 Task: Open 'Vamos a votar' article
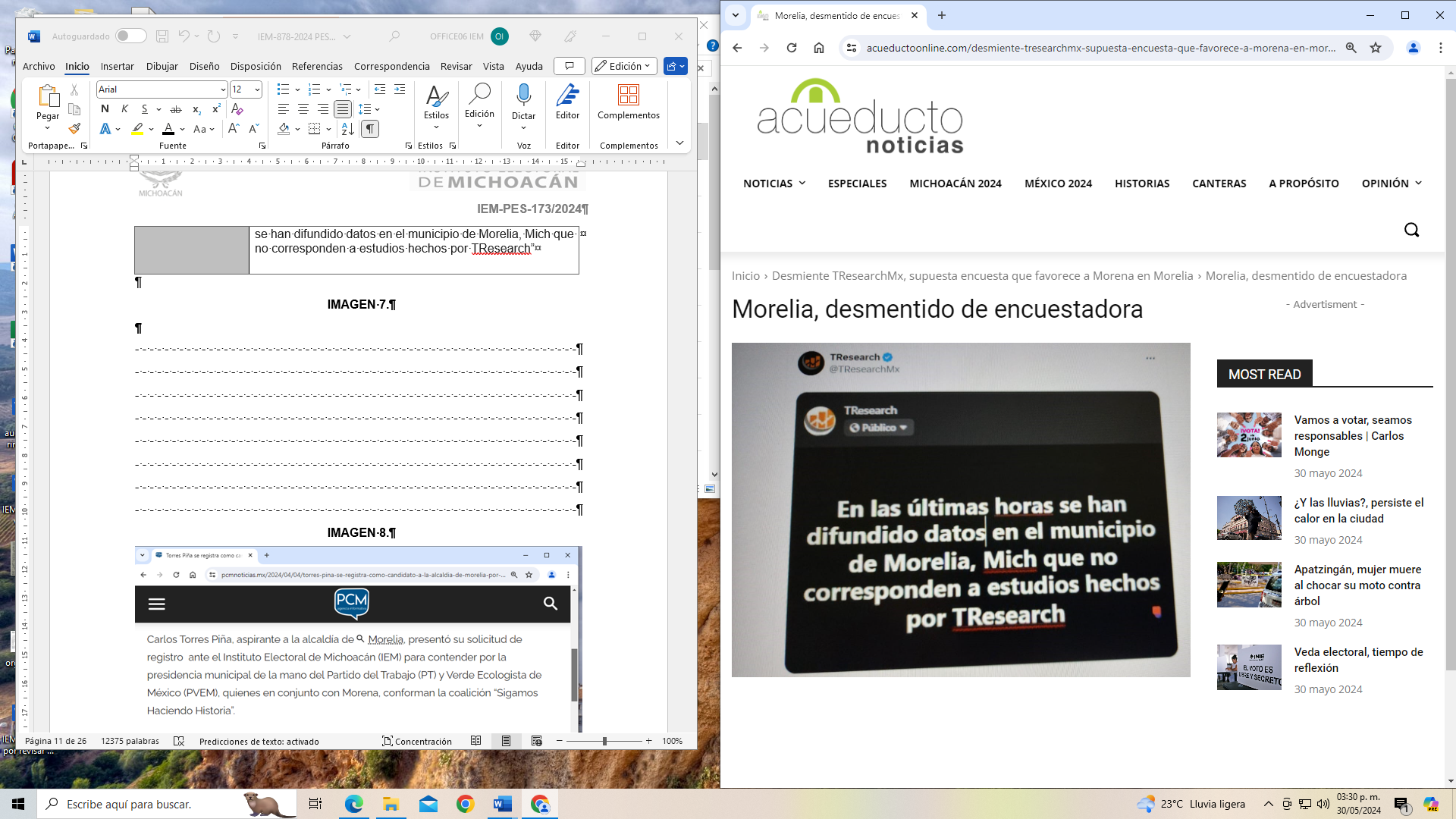[x=1353, y=436]
